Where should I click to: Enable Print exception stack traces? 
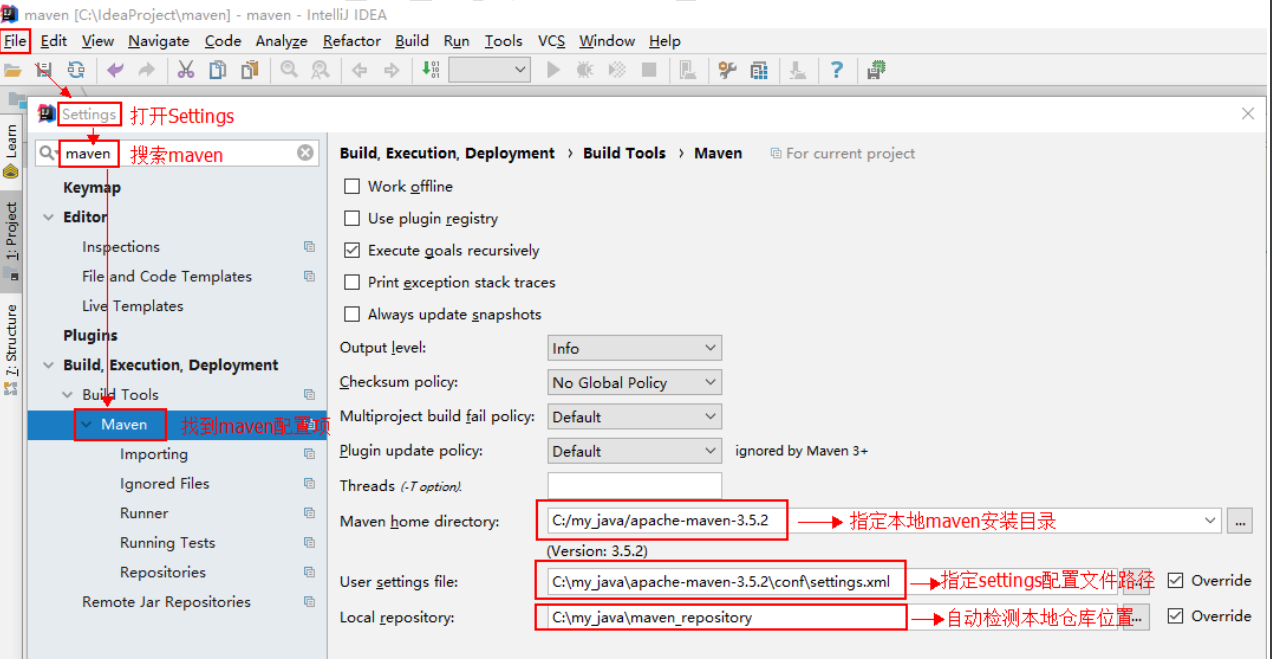(352, 283)
